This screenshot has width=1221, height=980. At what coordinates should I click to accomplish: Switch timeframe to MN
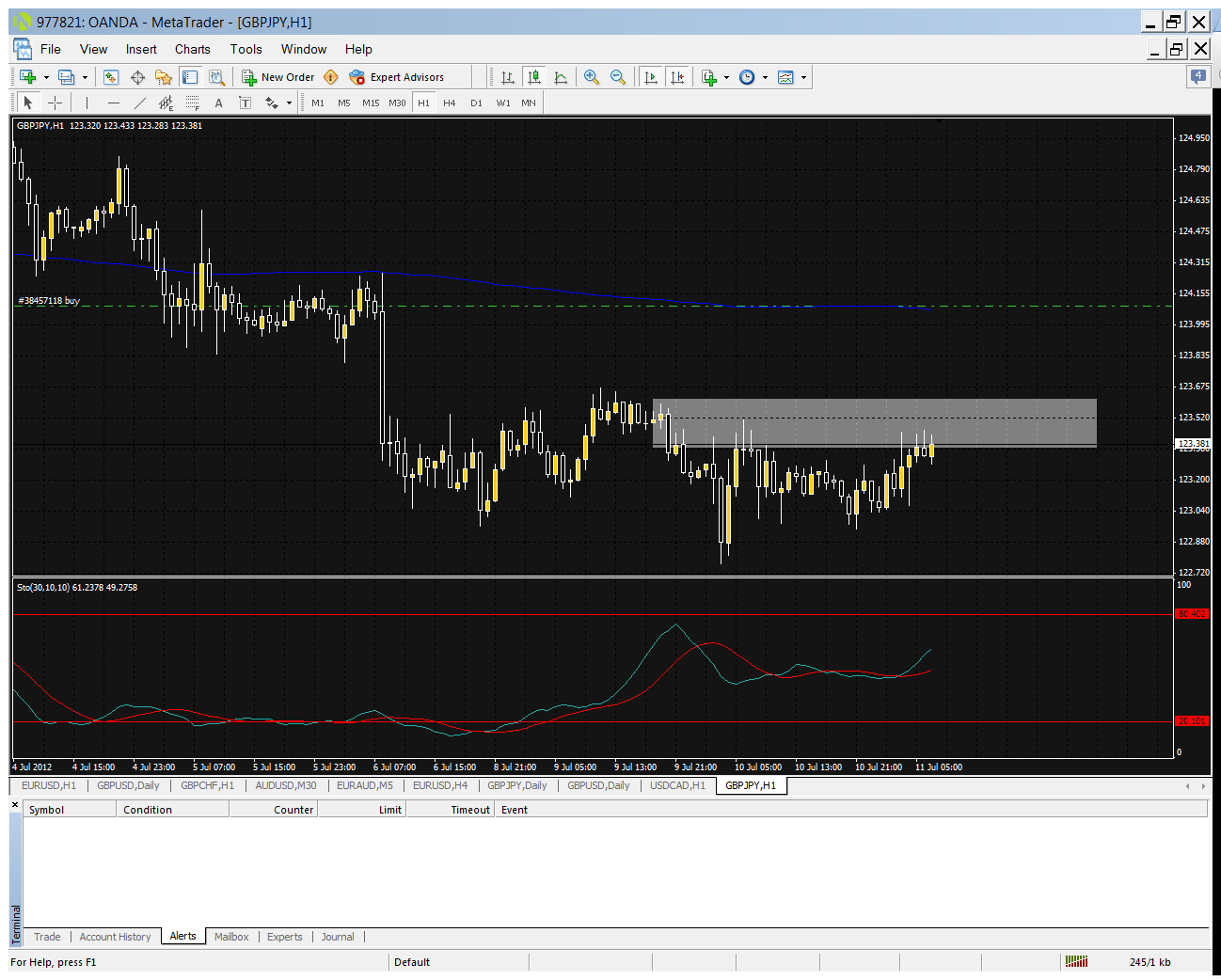pos(529,103)
